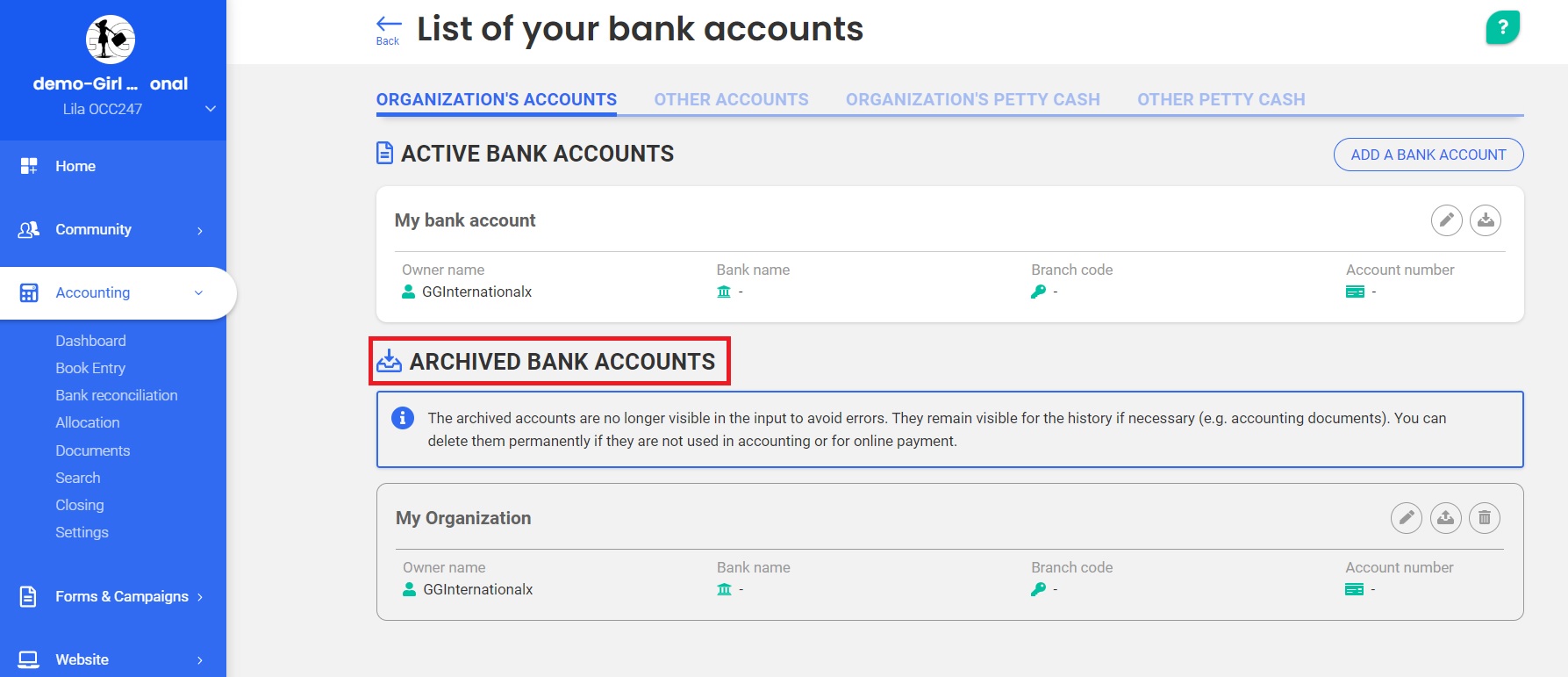Edit the archived My Organization account
Image resolution: width=1568 pixels, height=677 pixels.
(1406, 518)
